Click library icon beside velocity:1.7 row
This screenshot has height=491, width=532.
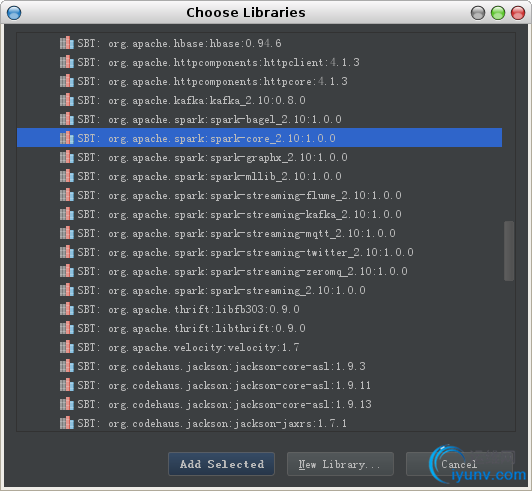(66, 347)
